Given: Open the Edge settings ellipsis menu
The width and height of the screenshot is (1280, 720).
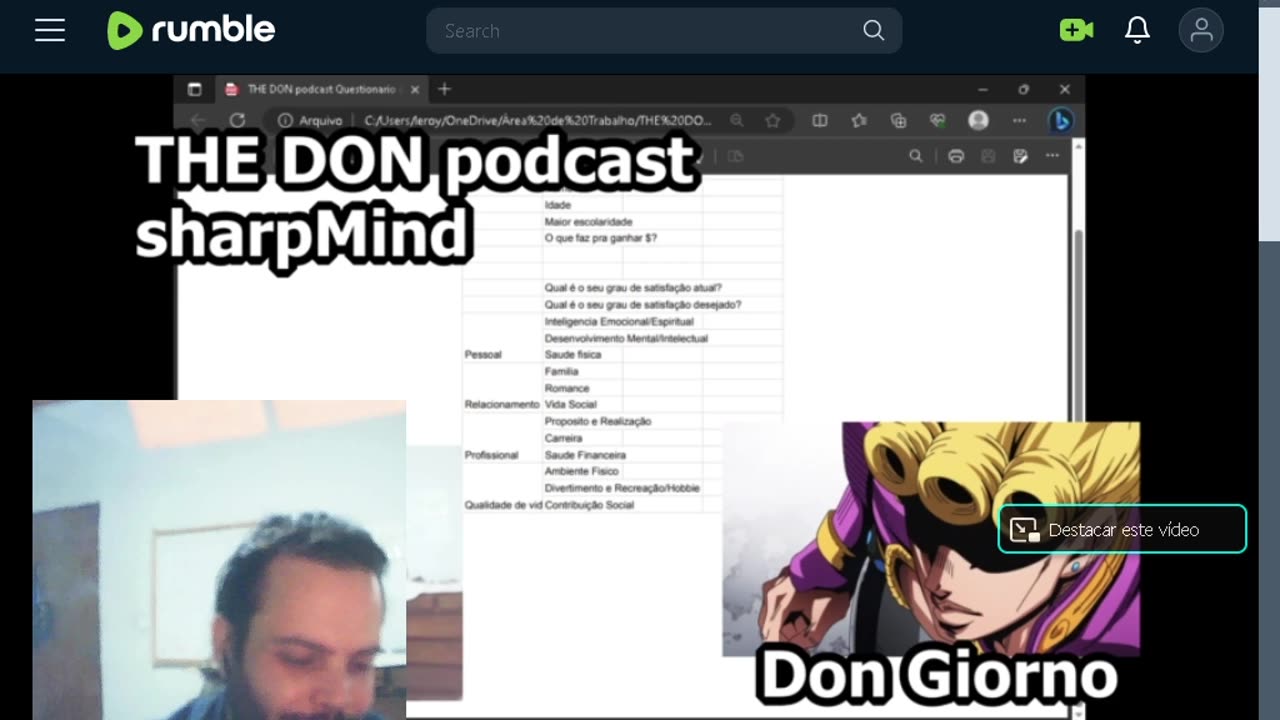Looking at the screenshot, I should [x=1019, y=120].
